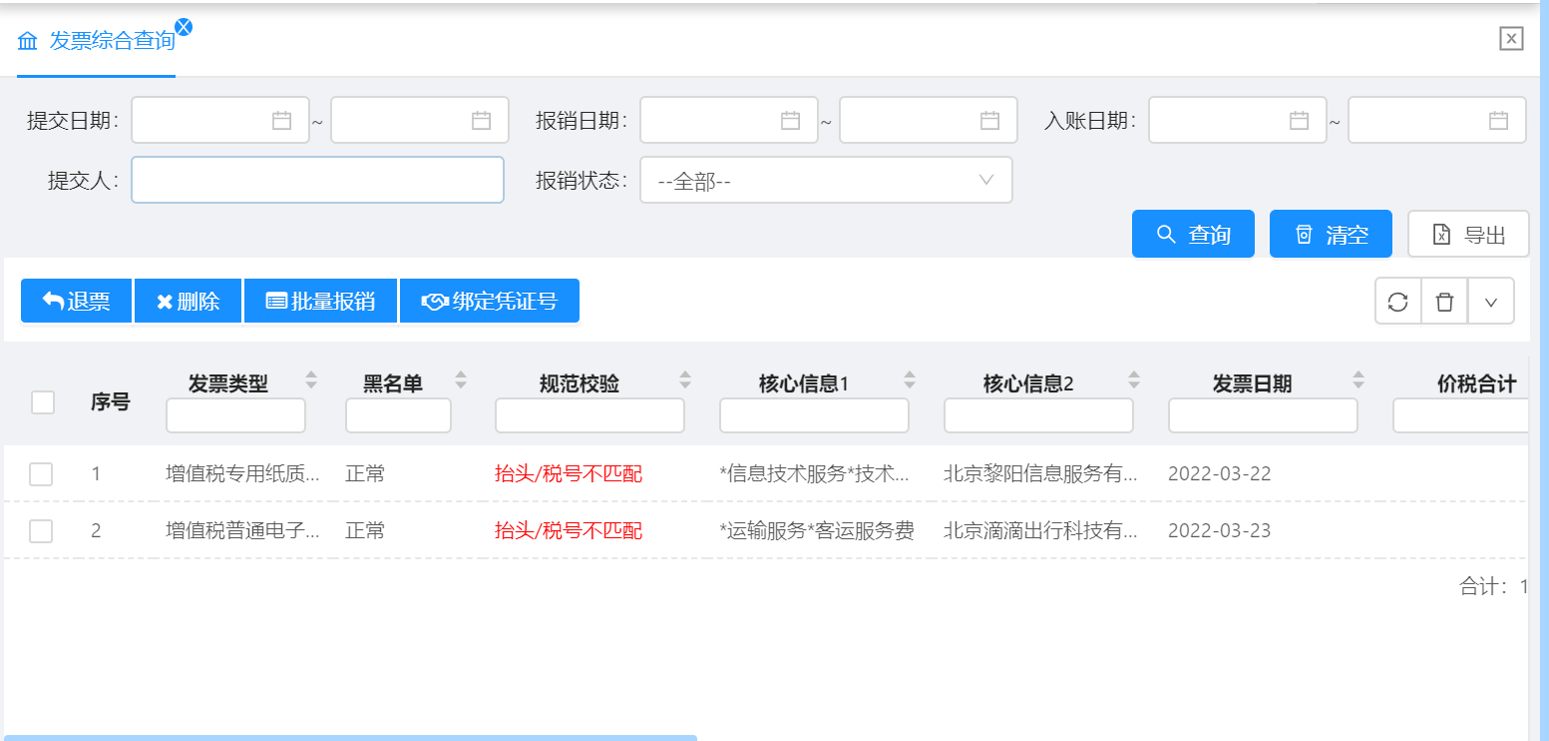The height and width of the screenshot is (741, 1549).
Task: Click the 序号 column header
Action: pos(110,402)
